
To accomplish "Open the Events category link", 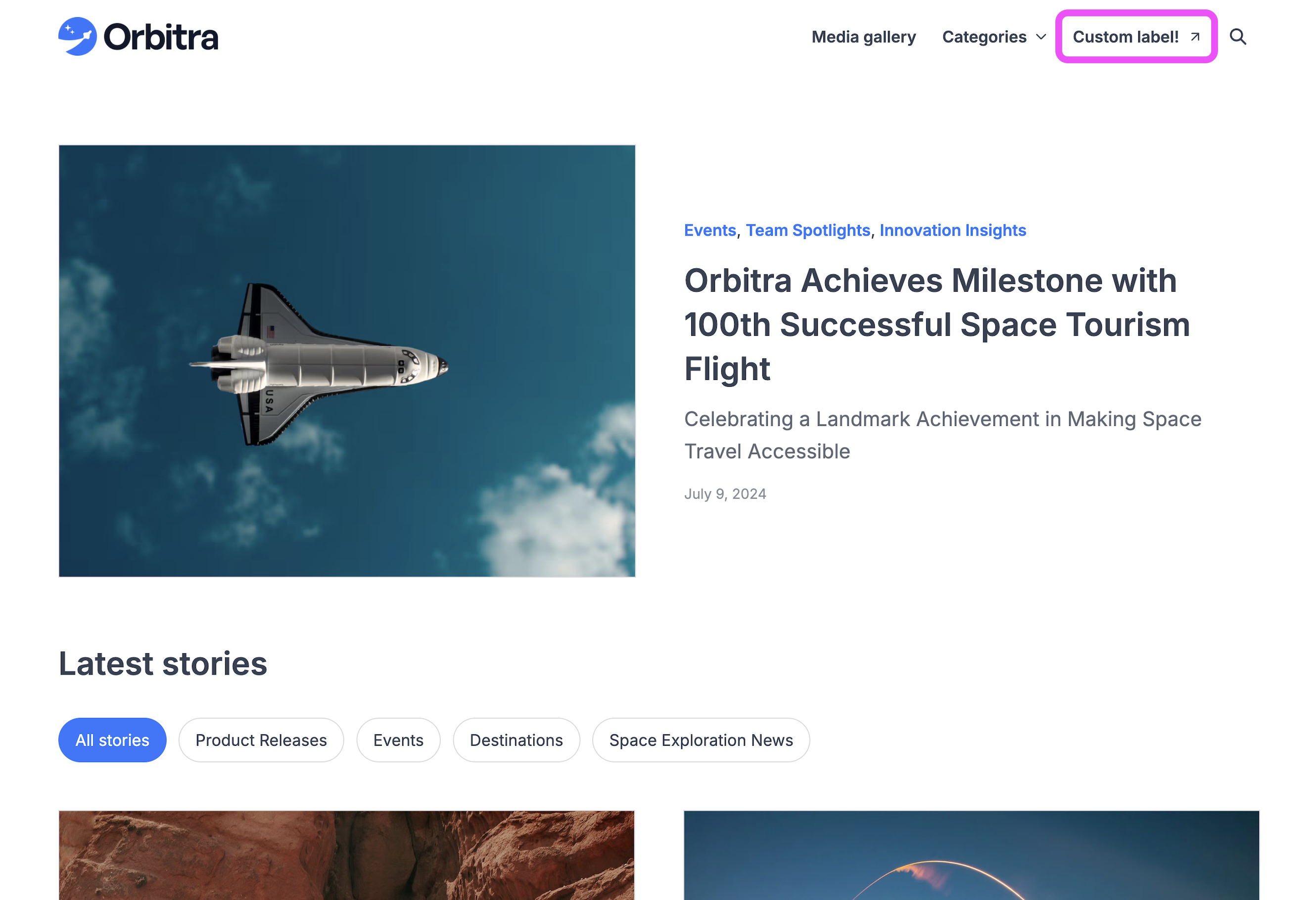I will [x=709, y=230].
